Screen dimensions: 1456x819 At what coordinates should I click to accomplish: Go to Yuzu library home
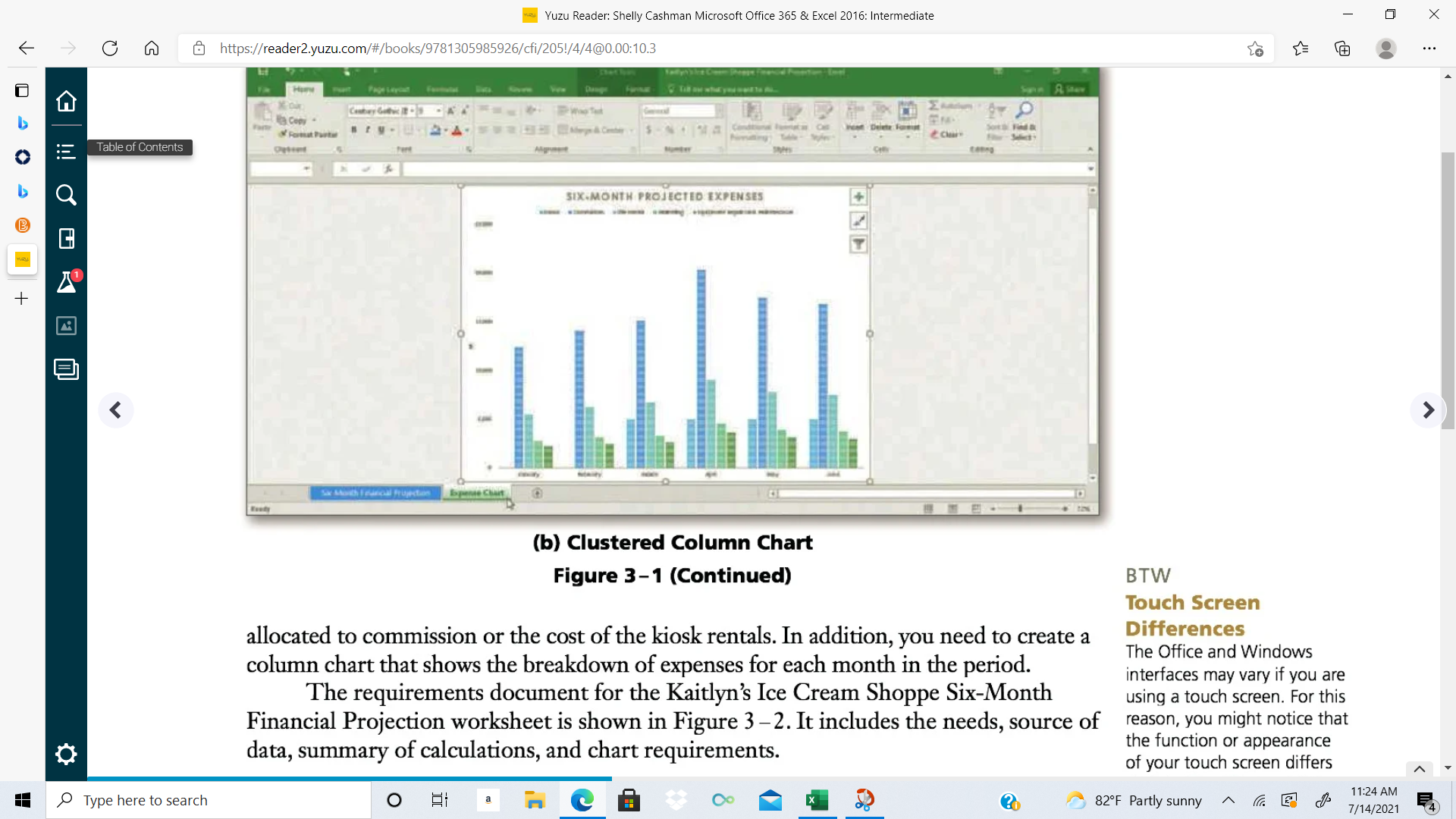(x=66, y=101)
